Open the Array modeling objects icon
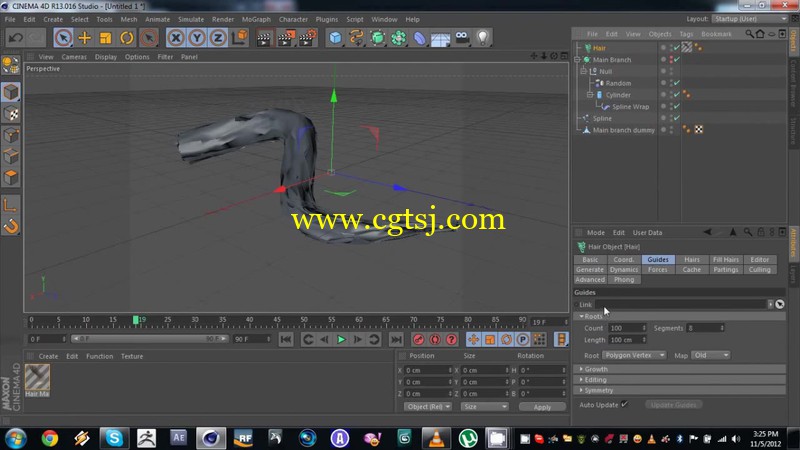Viewport: 800px width, 450px height. 398,38
